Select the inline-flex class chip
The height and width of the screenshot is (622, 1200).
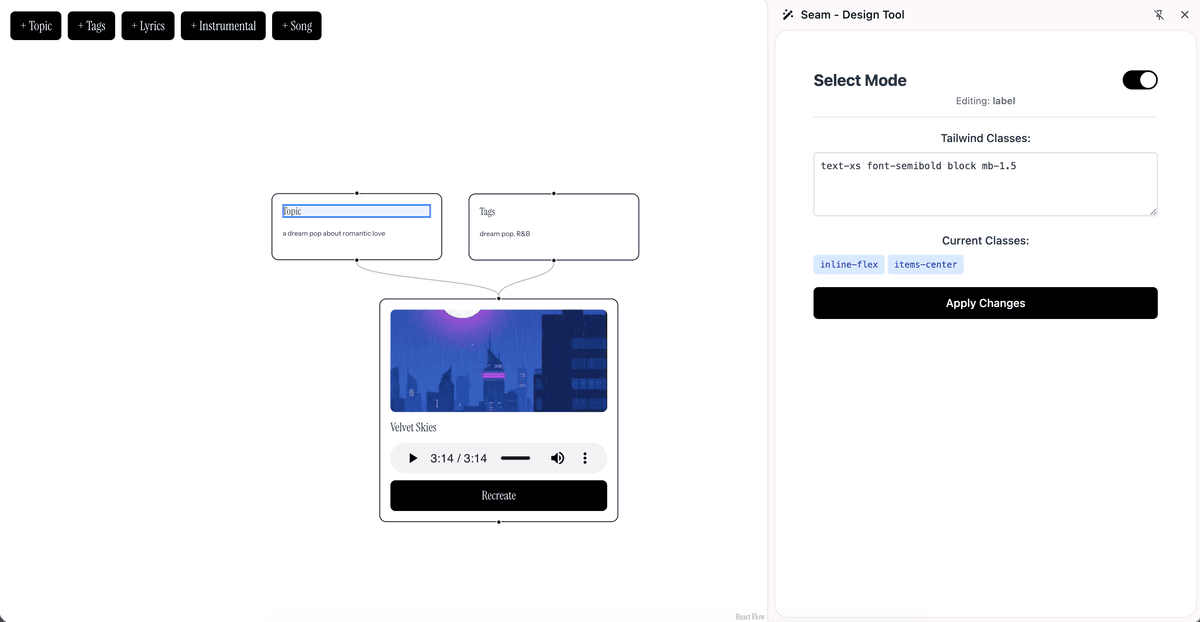(849, 265)
